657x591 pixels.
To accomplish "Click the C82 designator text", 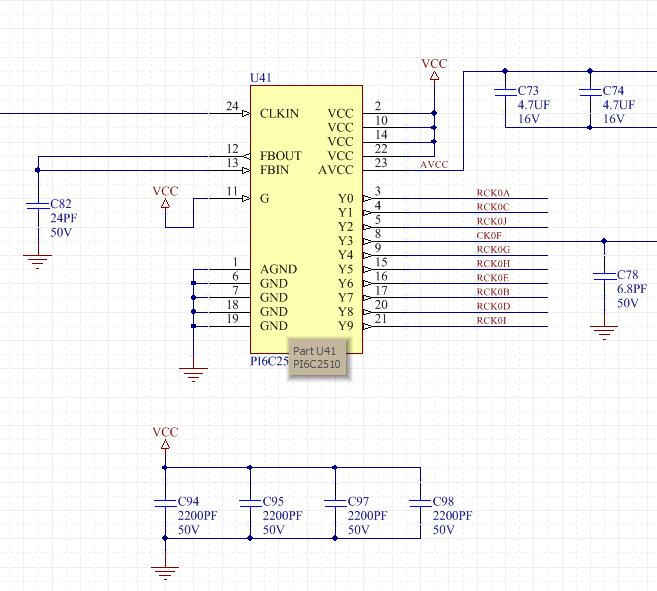I will (61, 204).
